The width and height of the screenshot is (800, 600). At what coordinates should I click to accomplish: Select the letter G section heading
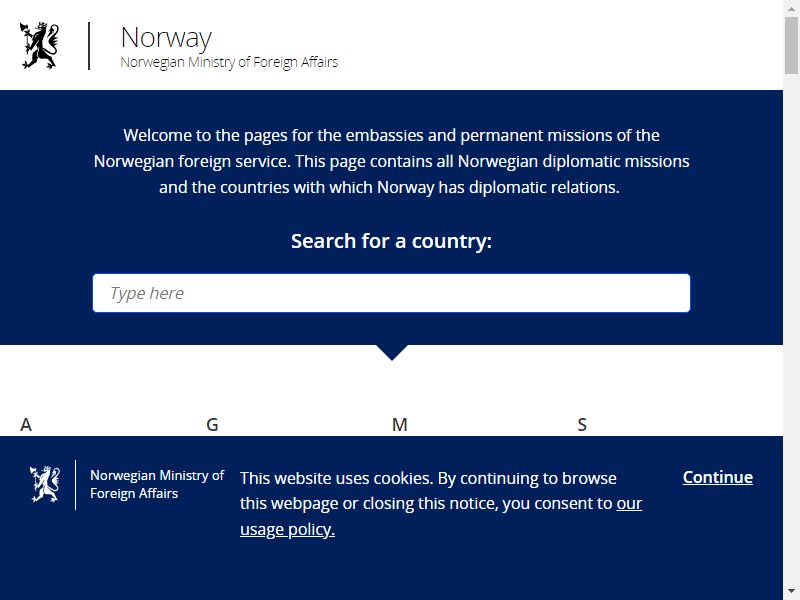tap(212, 424)
